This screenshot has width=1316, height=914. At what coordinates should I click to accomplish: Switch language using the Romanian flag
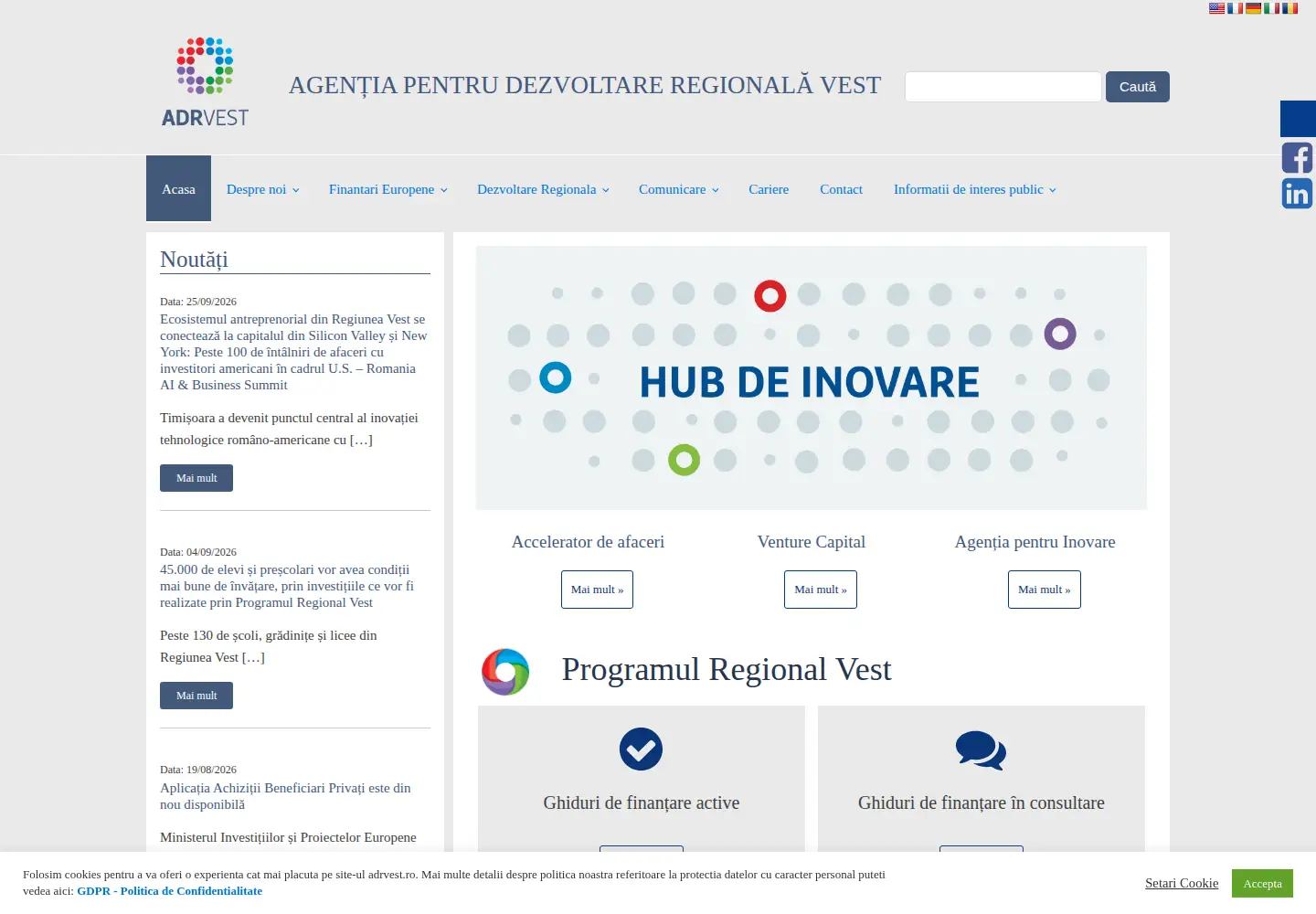point(1289,8)
